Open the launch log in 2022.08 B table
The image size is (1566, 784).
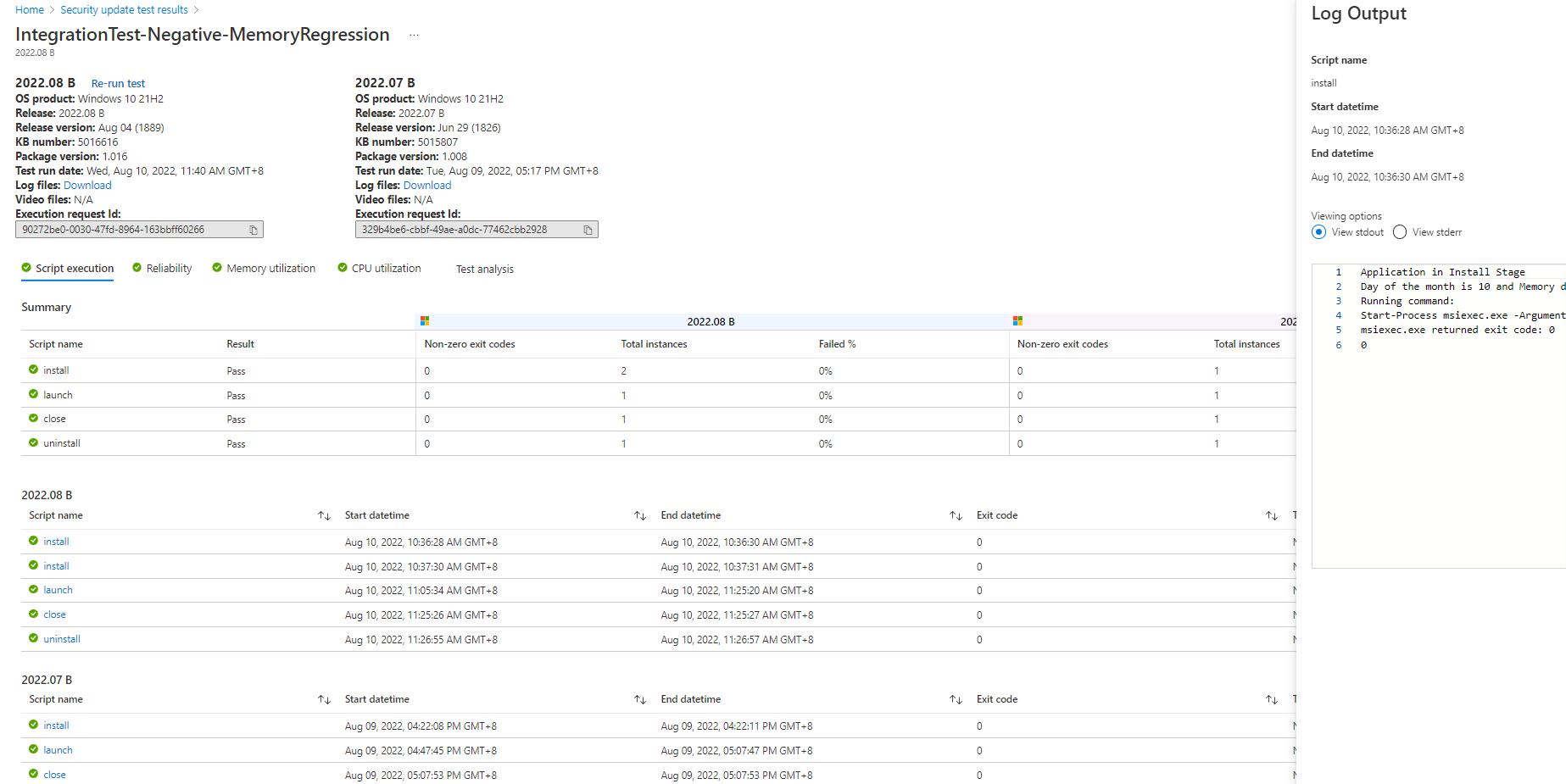click(58, 590)
